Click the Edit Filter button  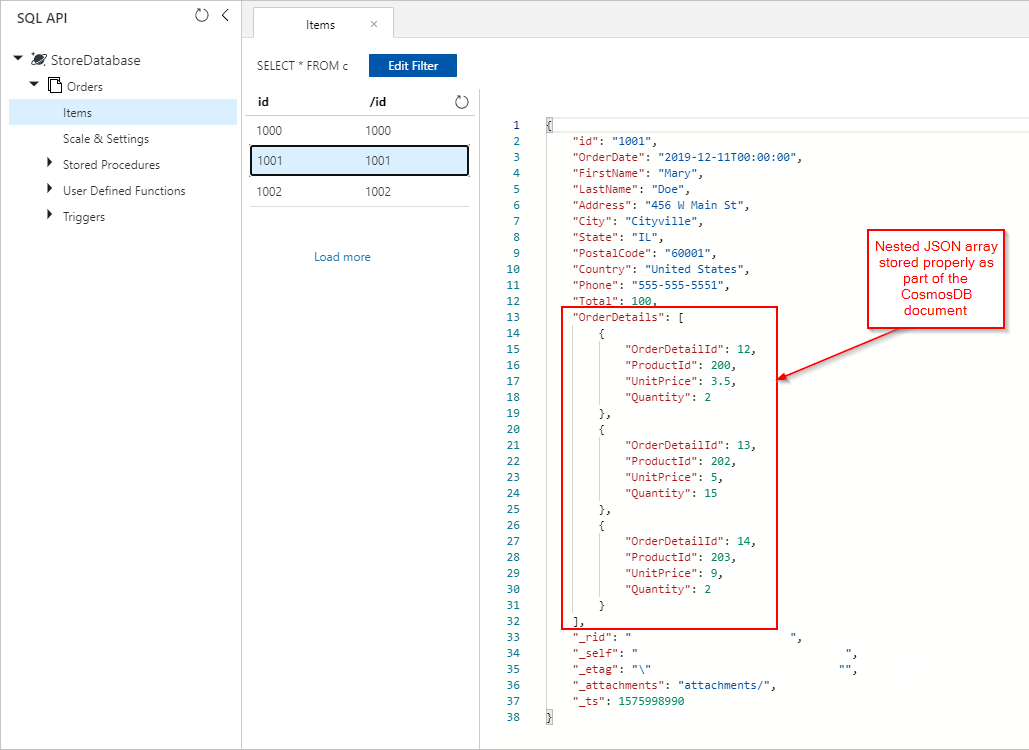(412, 65)
